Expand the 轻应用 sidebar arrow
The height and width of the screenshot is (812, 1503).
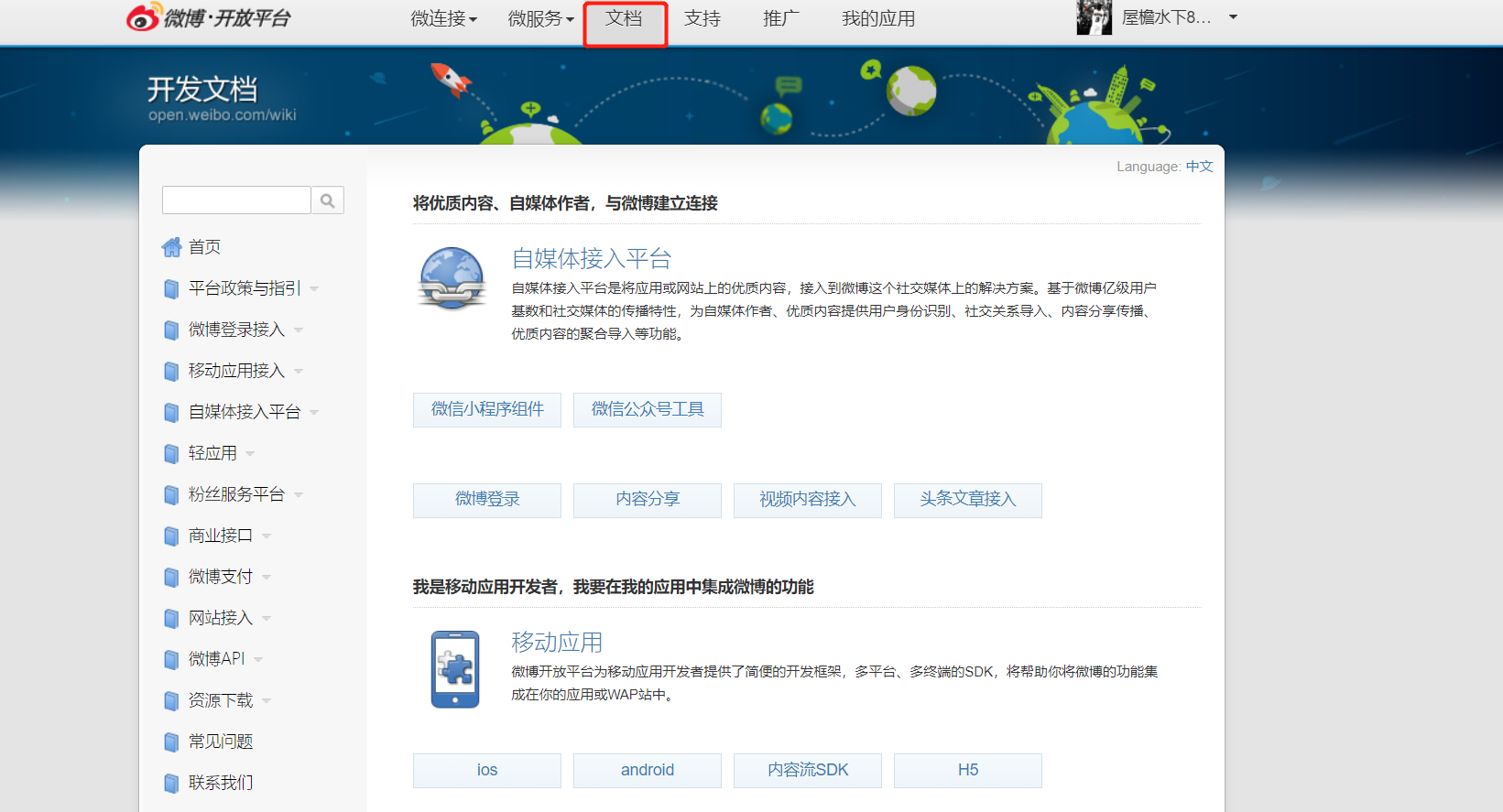click(250, 454)
